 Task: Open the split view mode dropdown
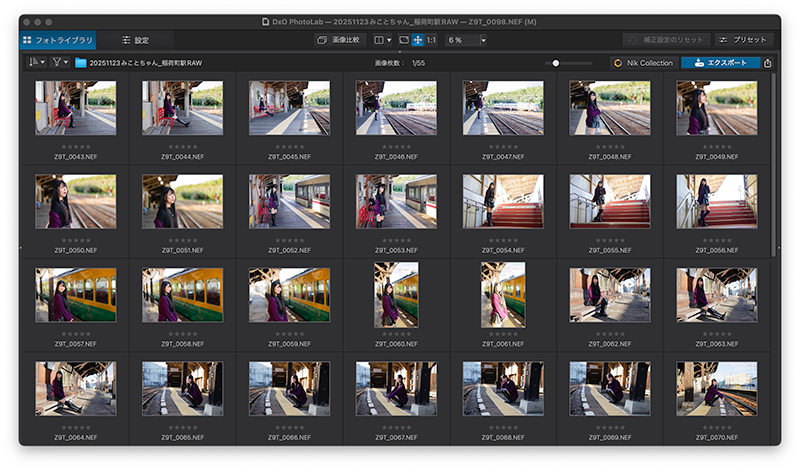tap(383, 40)
